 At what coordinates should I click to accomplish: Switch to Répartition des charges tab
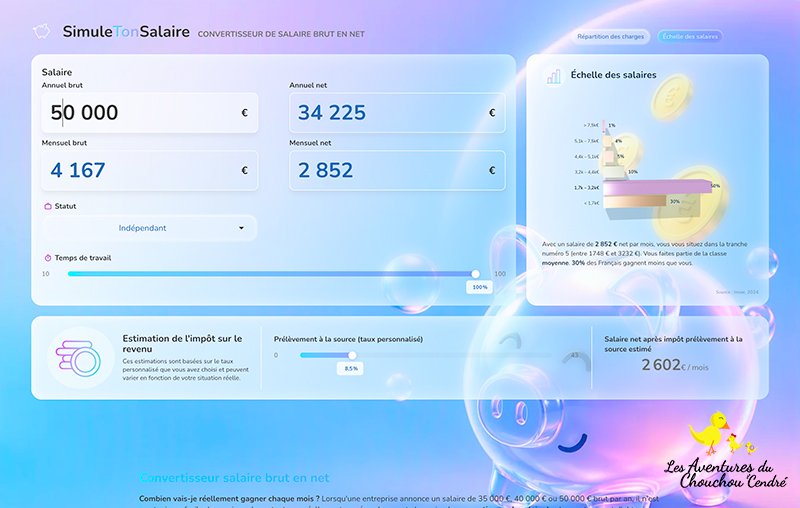tap(610, 36)
